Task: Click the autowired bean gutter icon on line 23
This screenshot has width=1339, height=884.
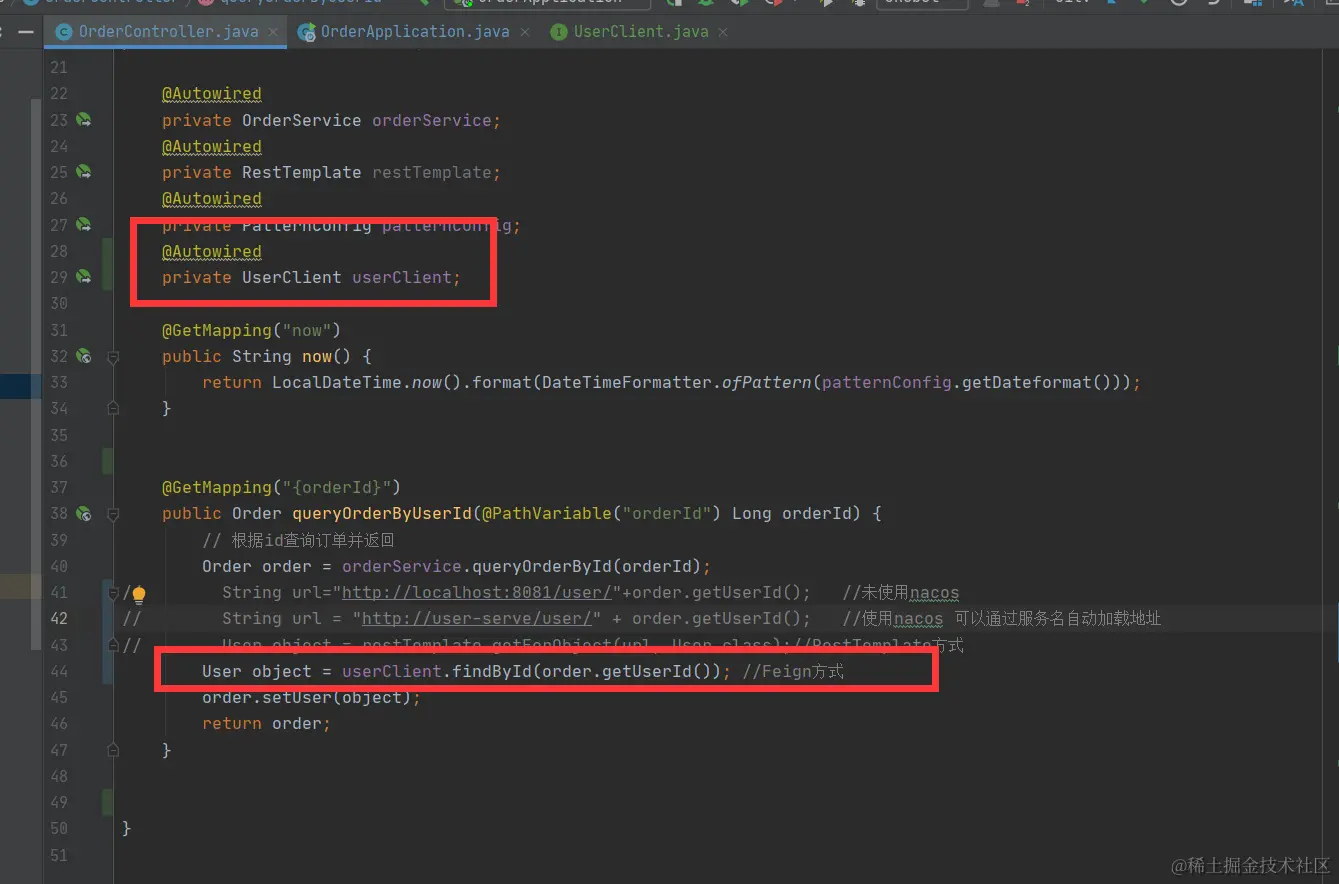Action: point(84,120)
